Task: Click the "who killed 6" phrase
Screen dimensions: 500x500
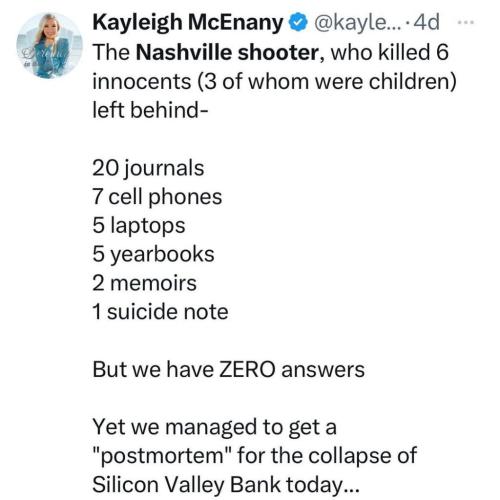Action: 390,52
